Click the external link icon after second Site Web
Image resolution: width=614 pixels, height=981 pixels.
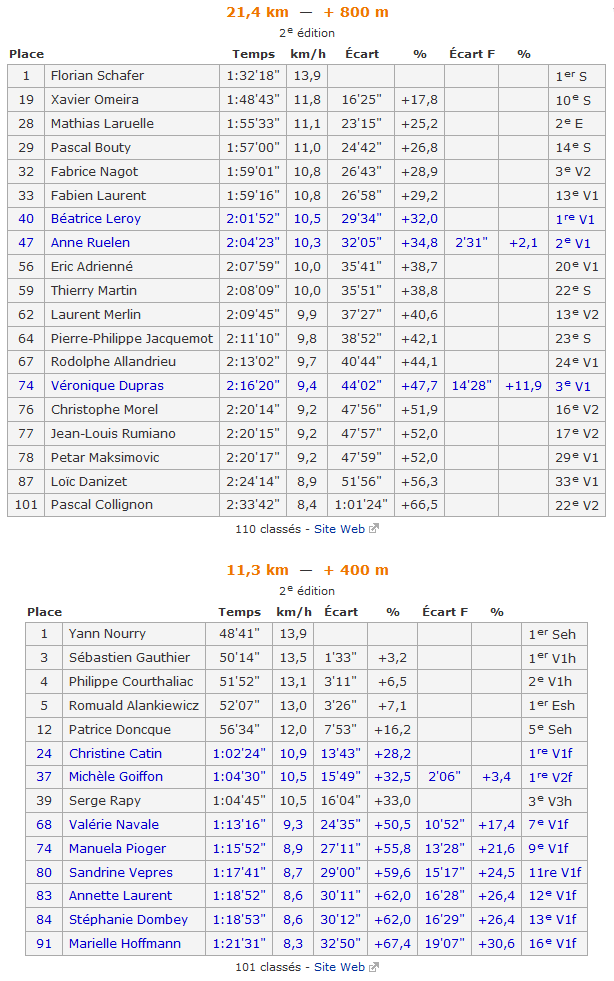click(374, 967)
